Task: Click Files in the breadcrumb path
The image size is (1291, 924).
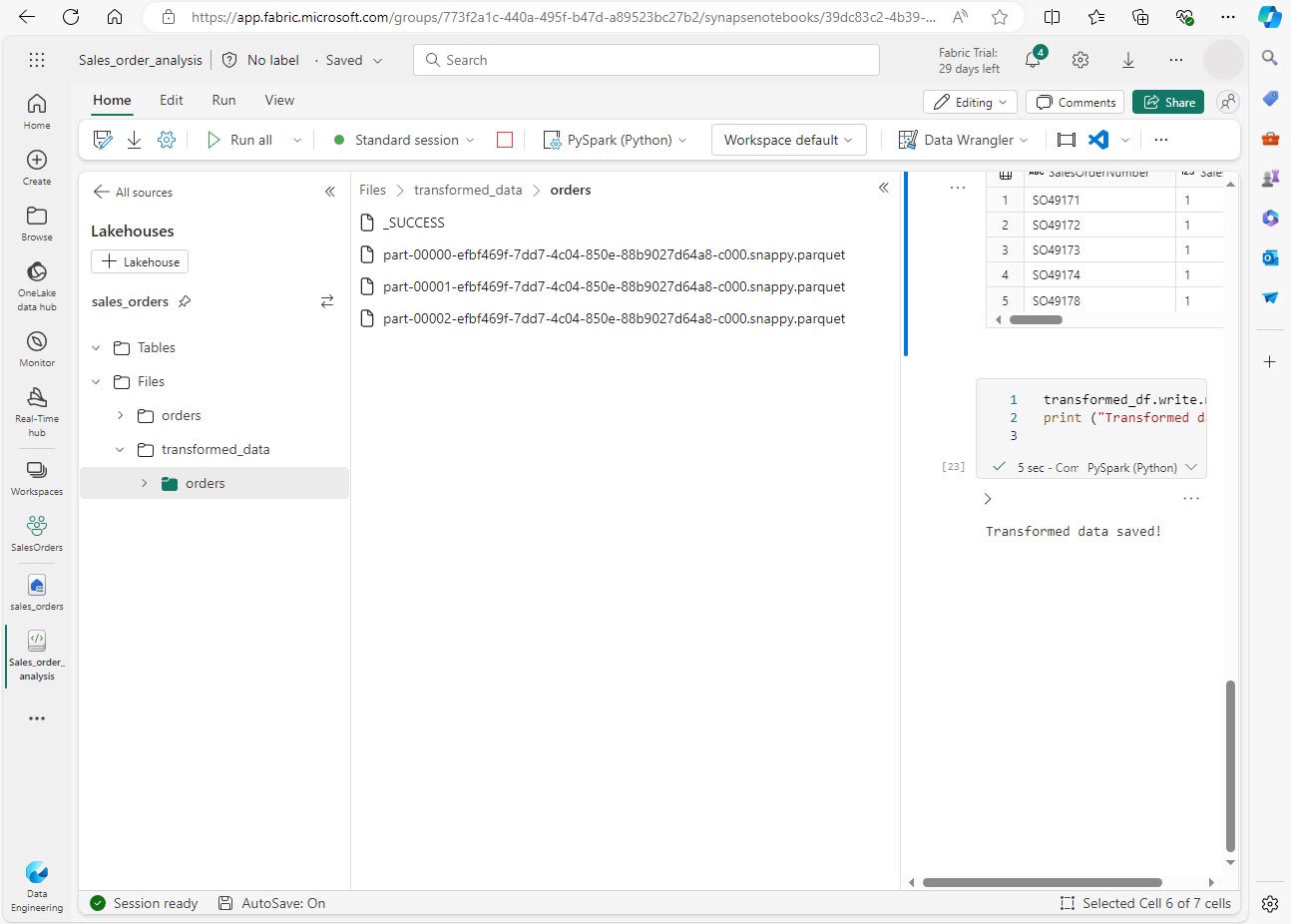Action: click(x=372, y=190)
